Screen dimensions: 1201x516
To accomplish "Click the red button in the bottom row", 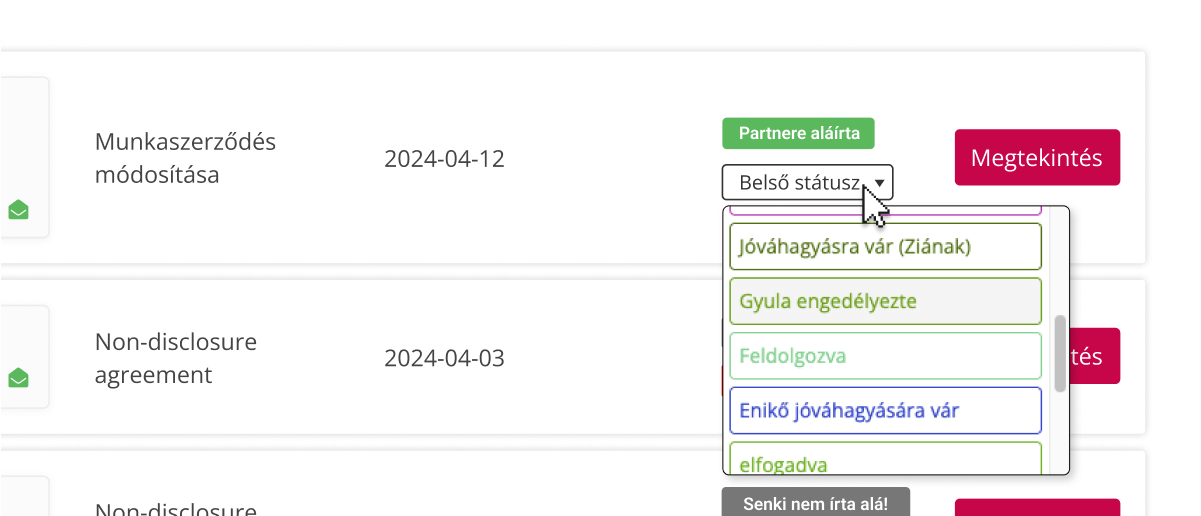I will [x=1037, y=508].
